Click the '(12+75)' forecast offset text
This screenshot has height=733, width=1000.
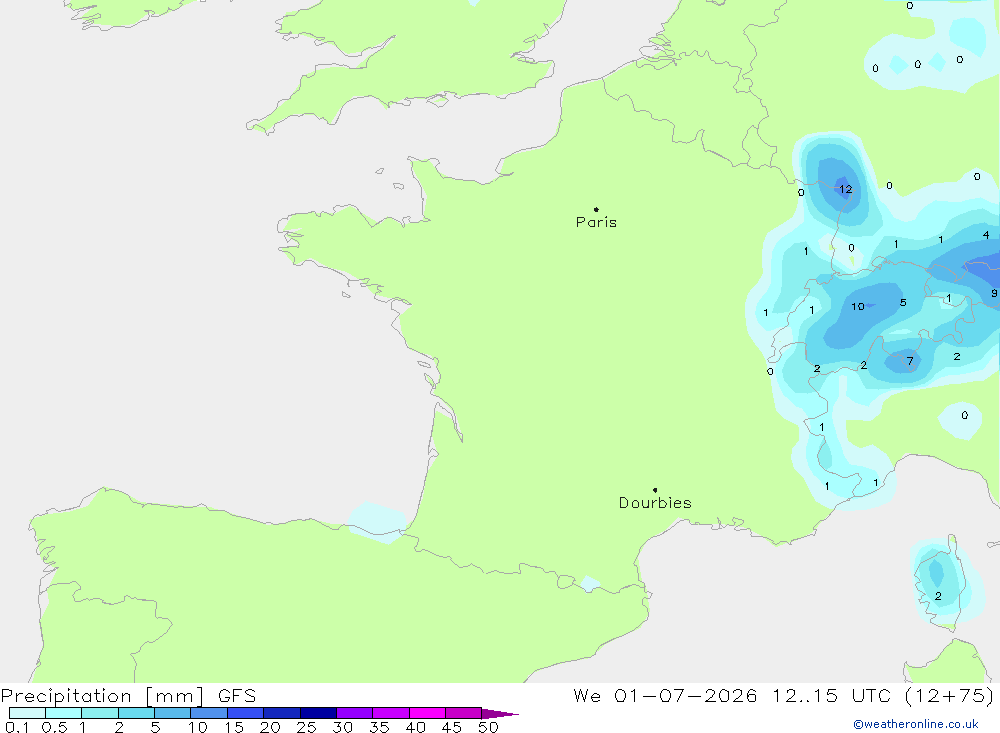[949, 695]
